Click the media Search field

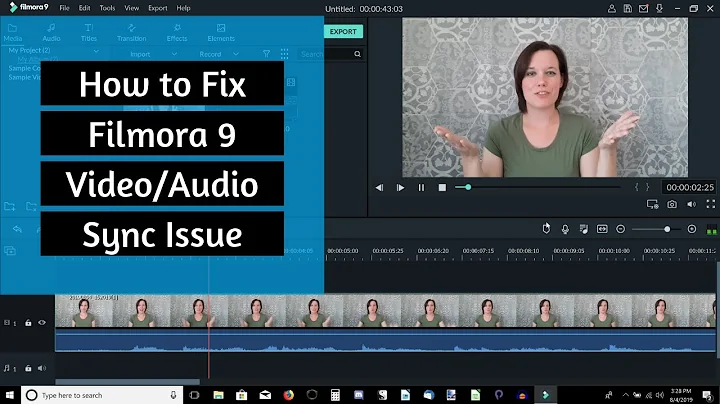point(326,54)
